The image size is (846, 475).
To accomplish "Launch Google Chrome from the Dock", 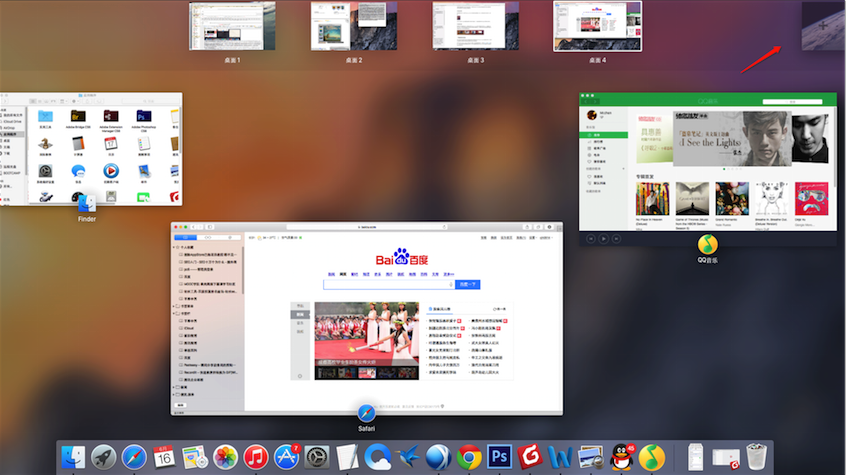I will coord(469,457).
